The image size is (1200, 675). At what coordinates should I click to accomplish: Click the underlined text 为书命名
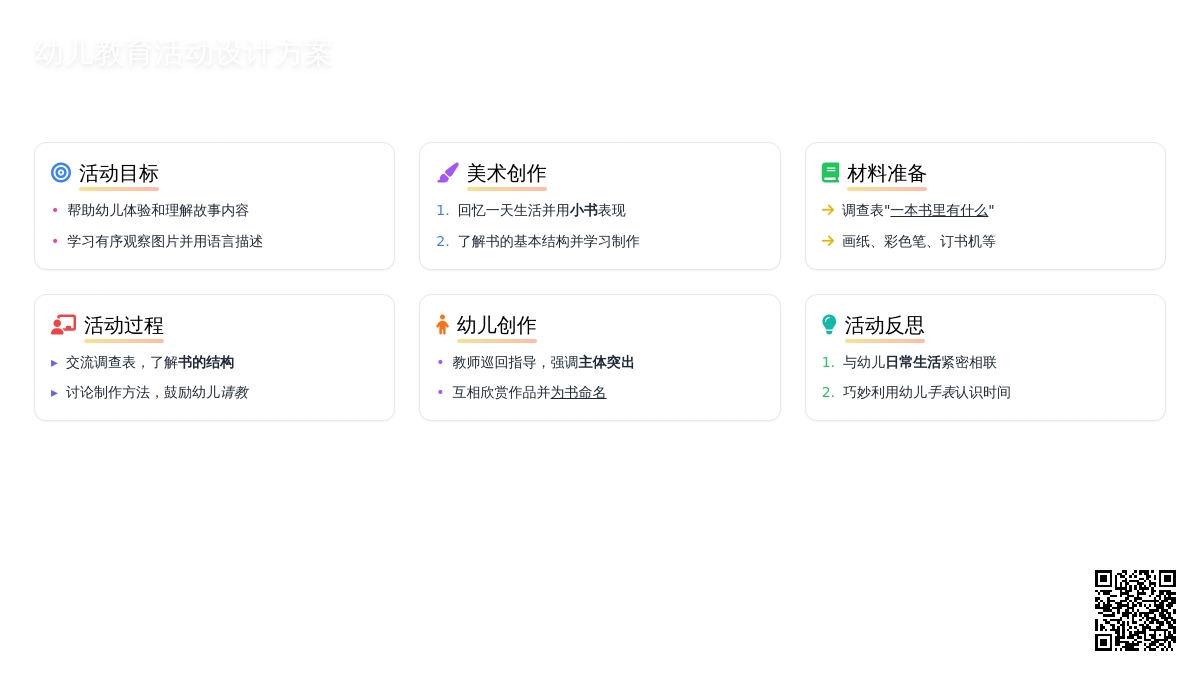coord(578,393)
